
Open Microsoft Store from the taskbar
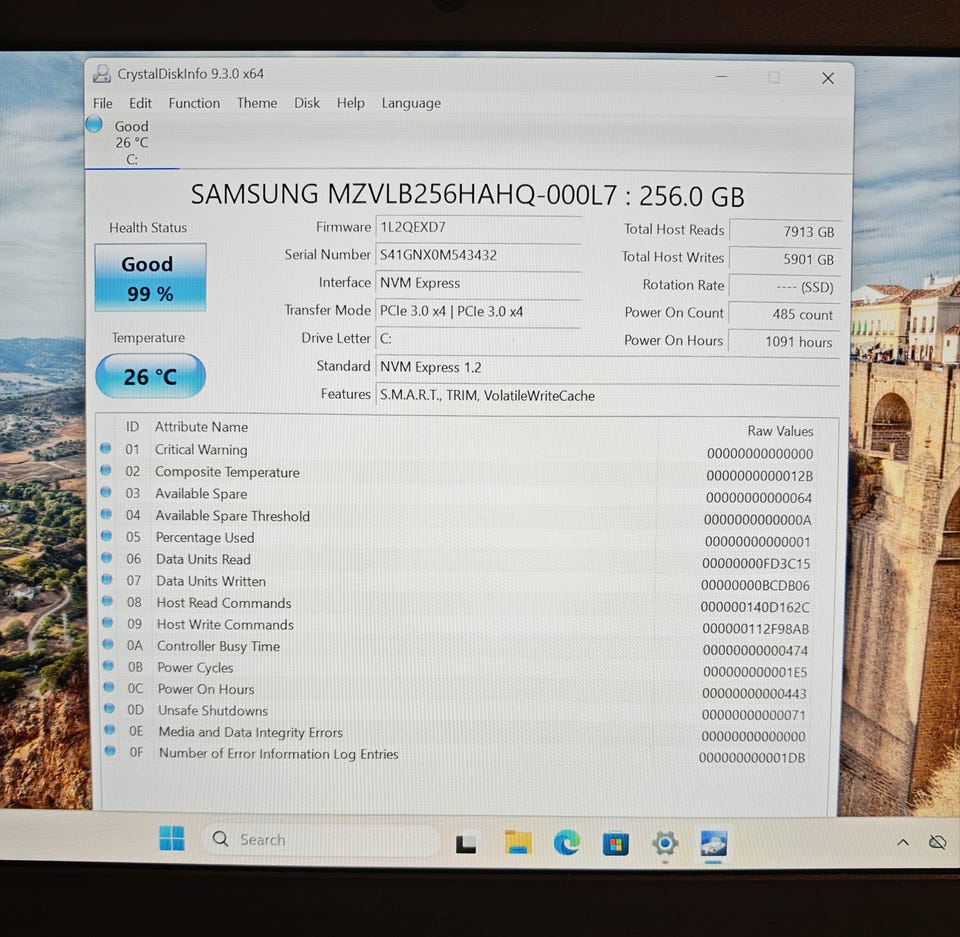pos(615,844)
